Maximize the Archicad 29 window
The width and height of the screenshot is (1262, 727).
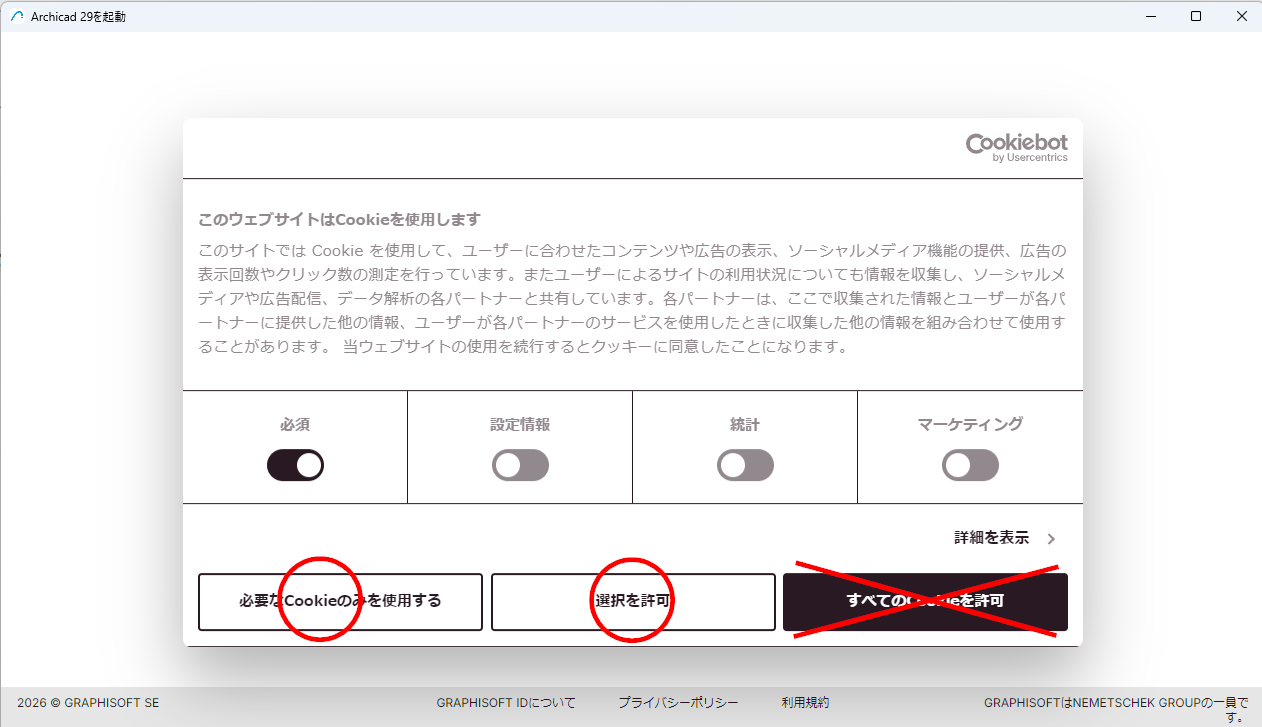coord(1196,16)
